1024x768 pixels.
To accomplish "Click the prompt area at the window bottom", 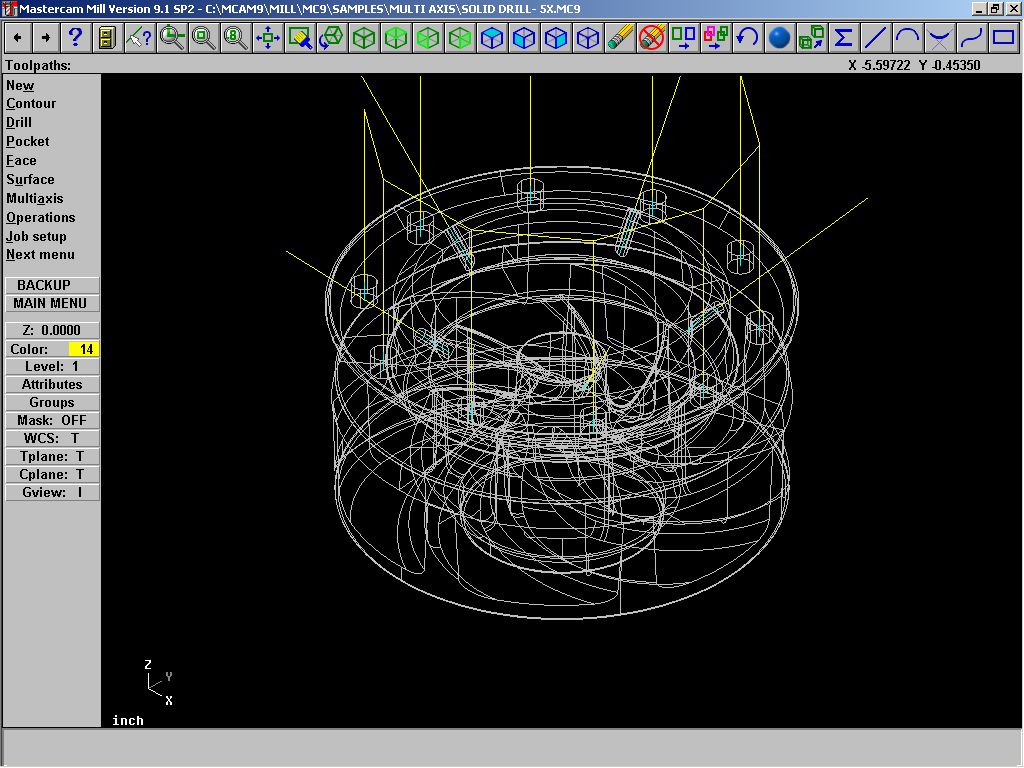I will (512, 747).
